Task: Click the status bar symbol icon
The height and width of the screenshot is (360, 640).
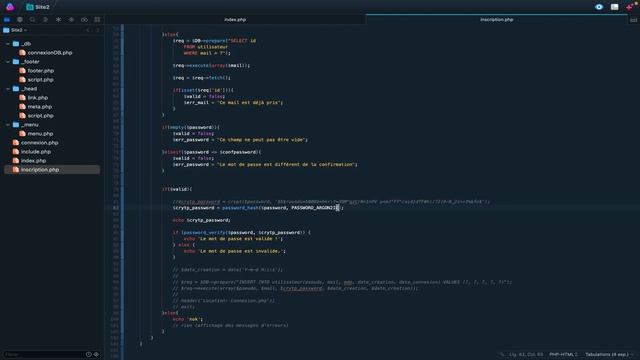Action: [502, 354]
